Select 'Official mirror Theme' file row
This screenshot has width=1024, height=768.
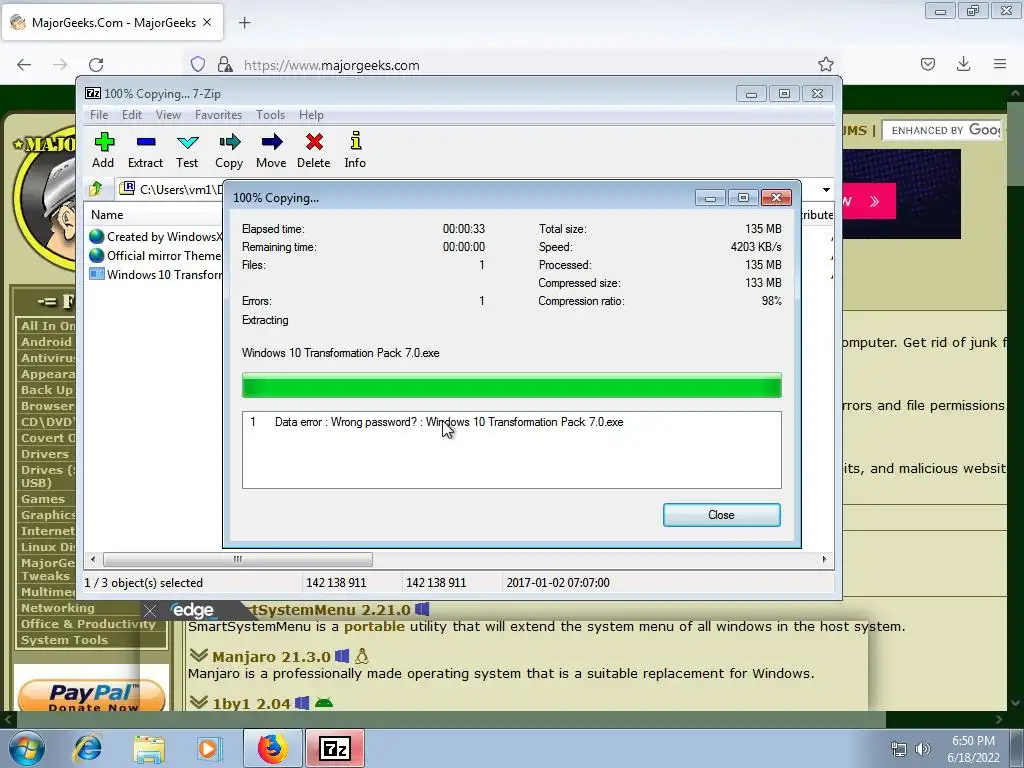click(155, 255)
